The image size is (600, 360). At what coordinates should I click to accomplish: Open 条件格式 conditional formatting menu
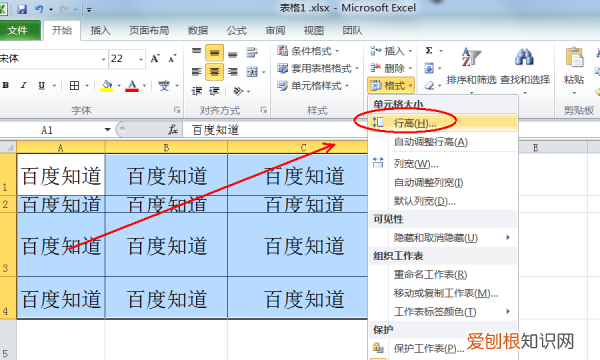(x=308, y=51)
